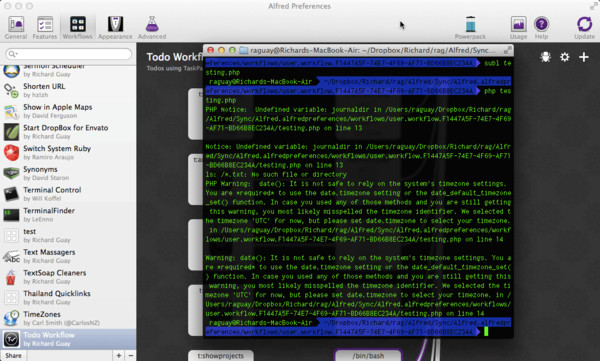Open the Advanced flask tab
Screen dimensions: 600x361
pos(152,28)
